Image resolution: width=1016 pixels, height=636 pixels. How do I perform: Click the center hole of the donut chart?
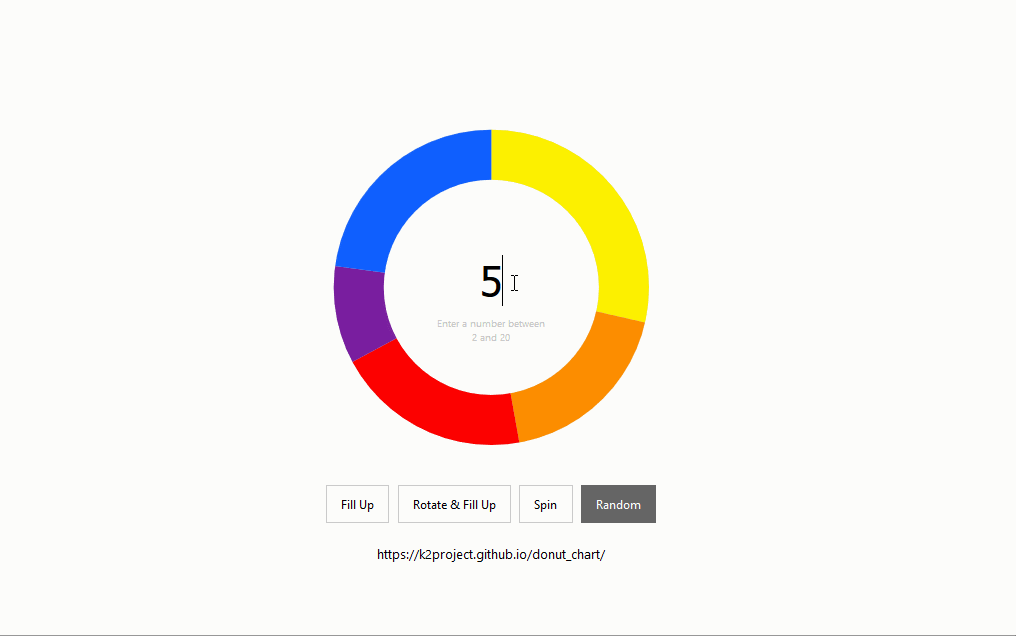point(491,285)
